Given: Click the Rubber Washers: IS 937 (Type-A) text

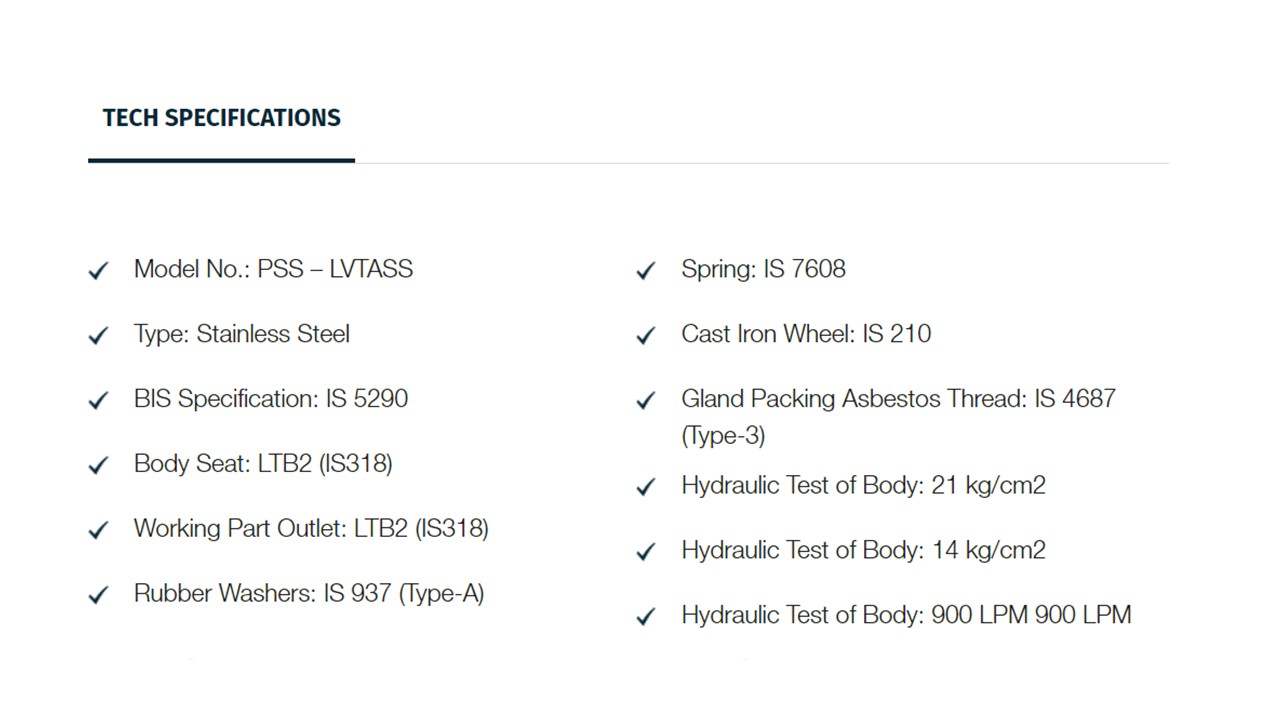Looking at the screenshot, I should point(309,594).
